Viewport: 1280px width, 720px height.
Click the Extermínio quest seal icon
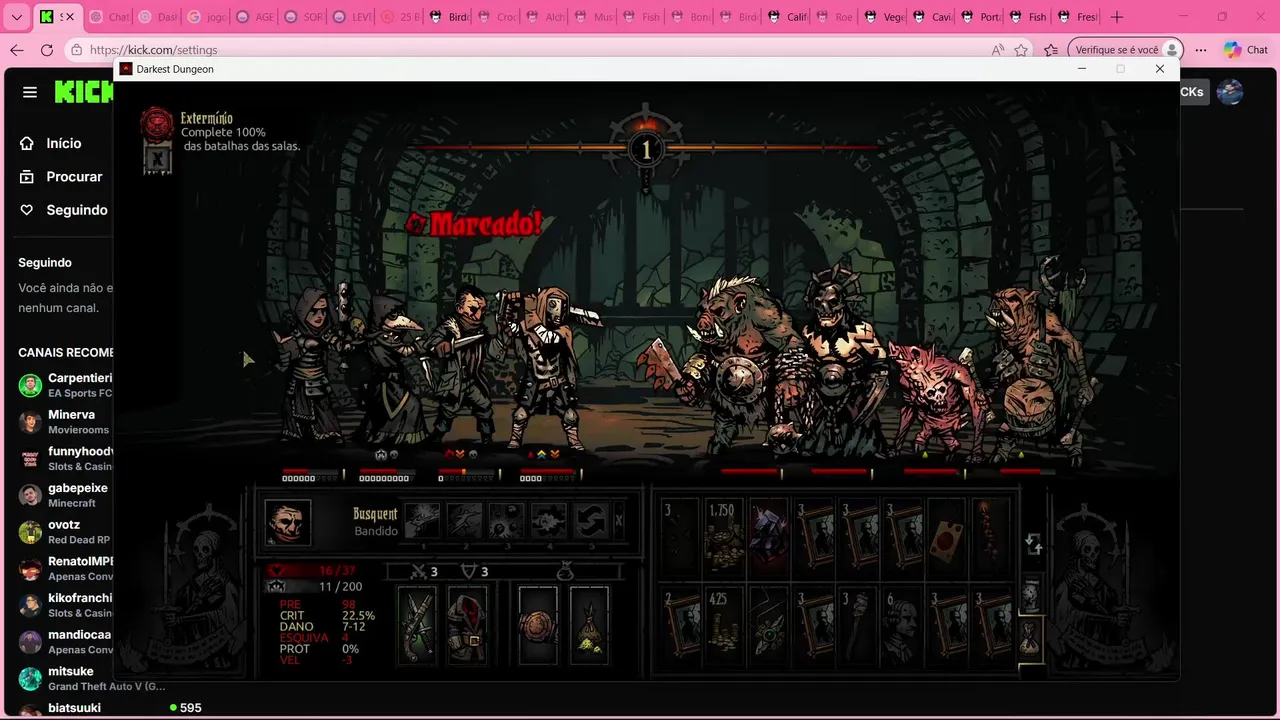tap(157, 124)
